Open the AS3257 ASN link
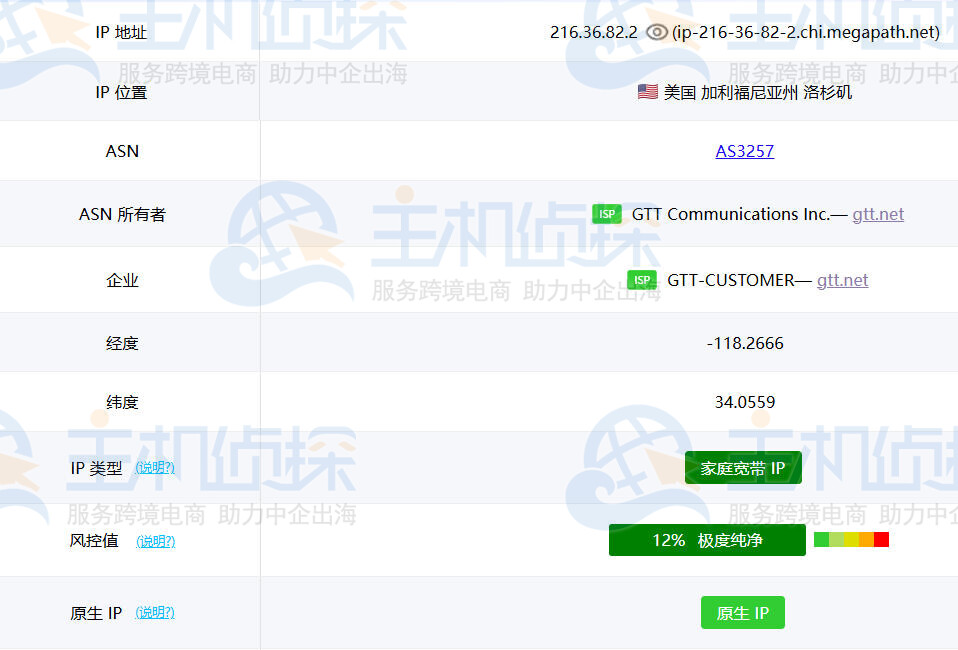This screenshot has width=958, height=650. tap(744, 151)
